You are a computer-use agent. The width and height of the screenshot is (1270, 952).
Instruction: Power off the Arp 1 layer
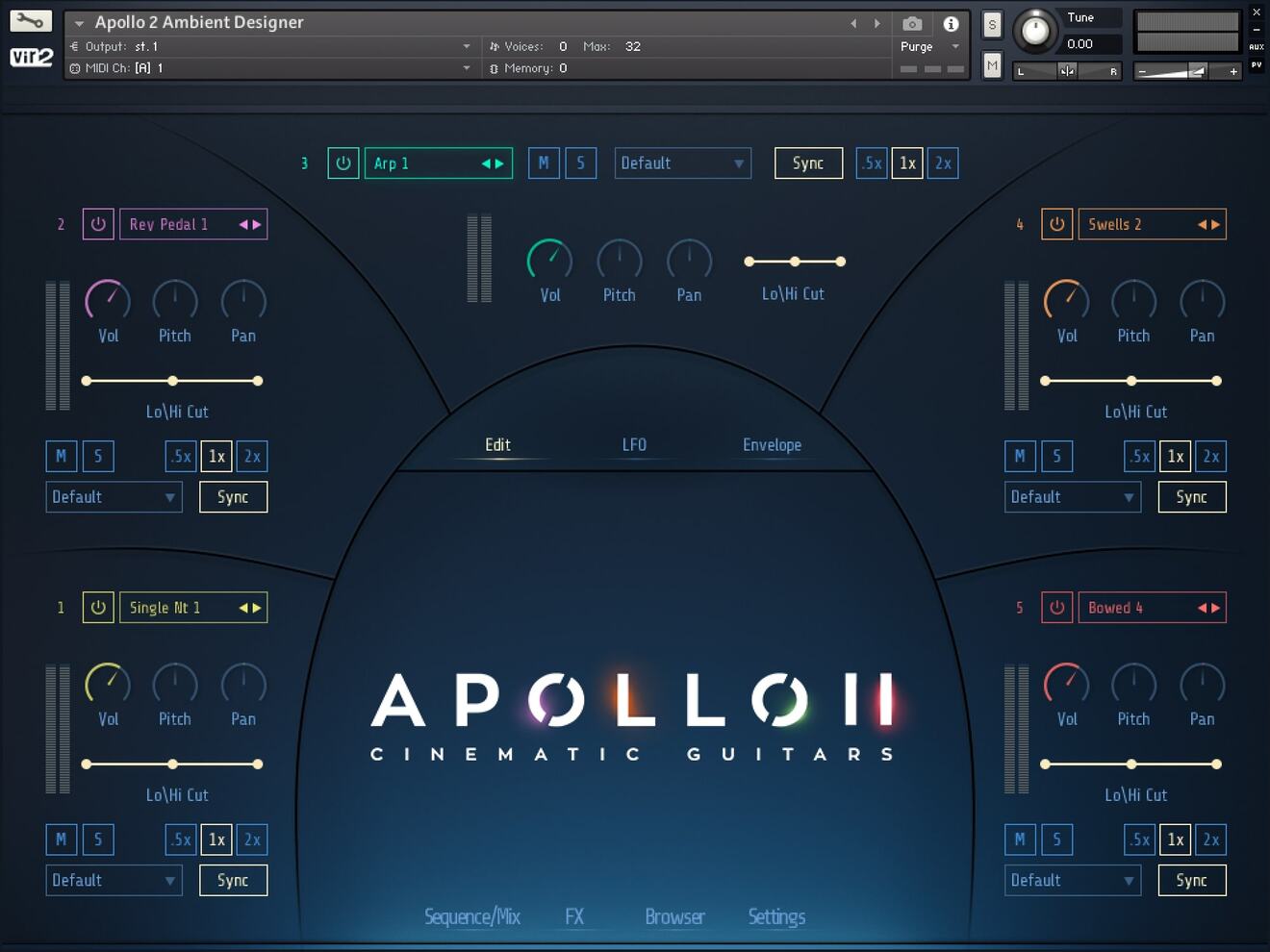pos(343,163)
